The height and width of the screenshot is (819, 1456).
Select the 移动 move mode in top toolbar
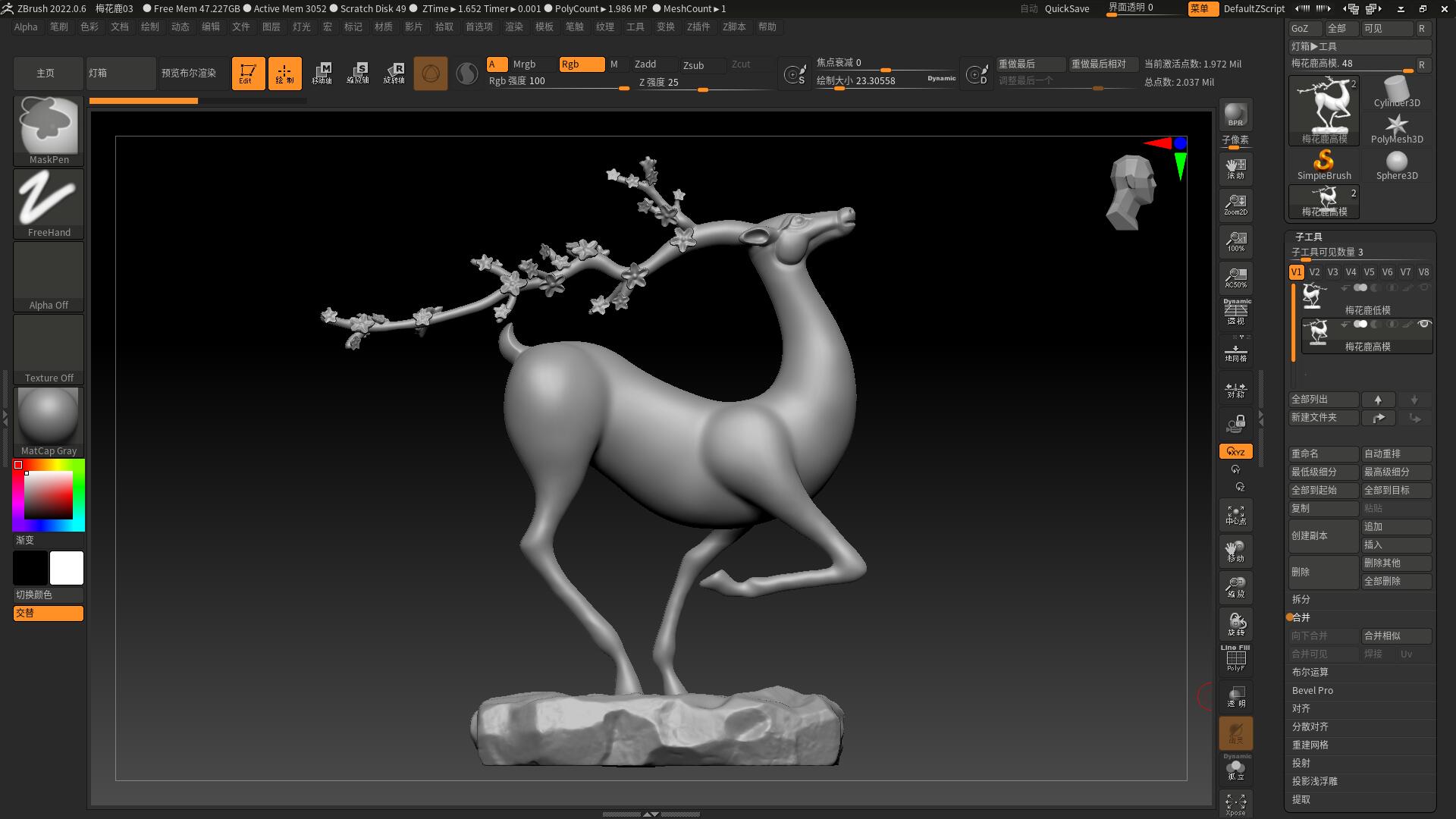point(323,73)
